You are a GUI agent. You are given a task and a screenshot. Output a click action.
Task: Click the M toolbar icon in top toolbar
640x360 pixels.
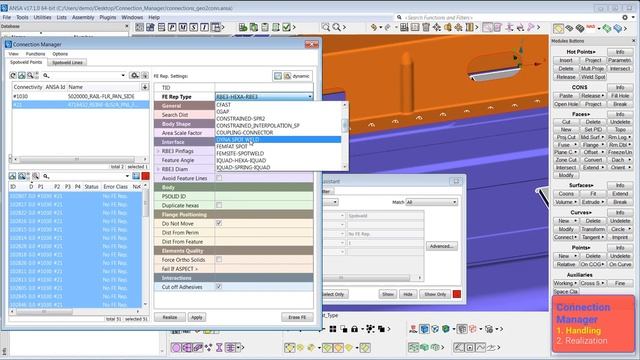pos(182,27)
